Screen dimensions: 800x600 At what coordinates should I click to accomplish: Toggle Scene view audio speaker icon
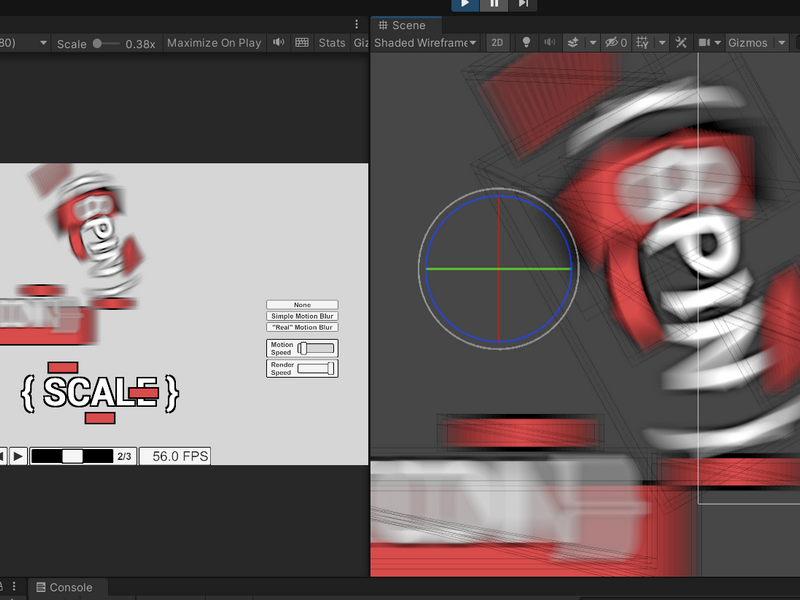click(549, 42)
